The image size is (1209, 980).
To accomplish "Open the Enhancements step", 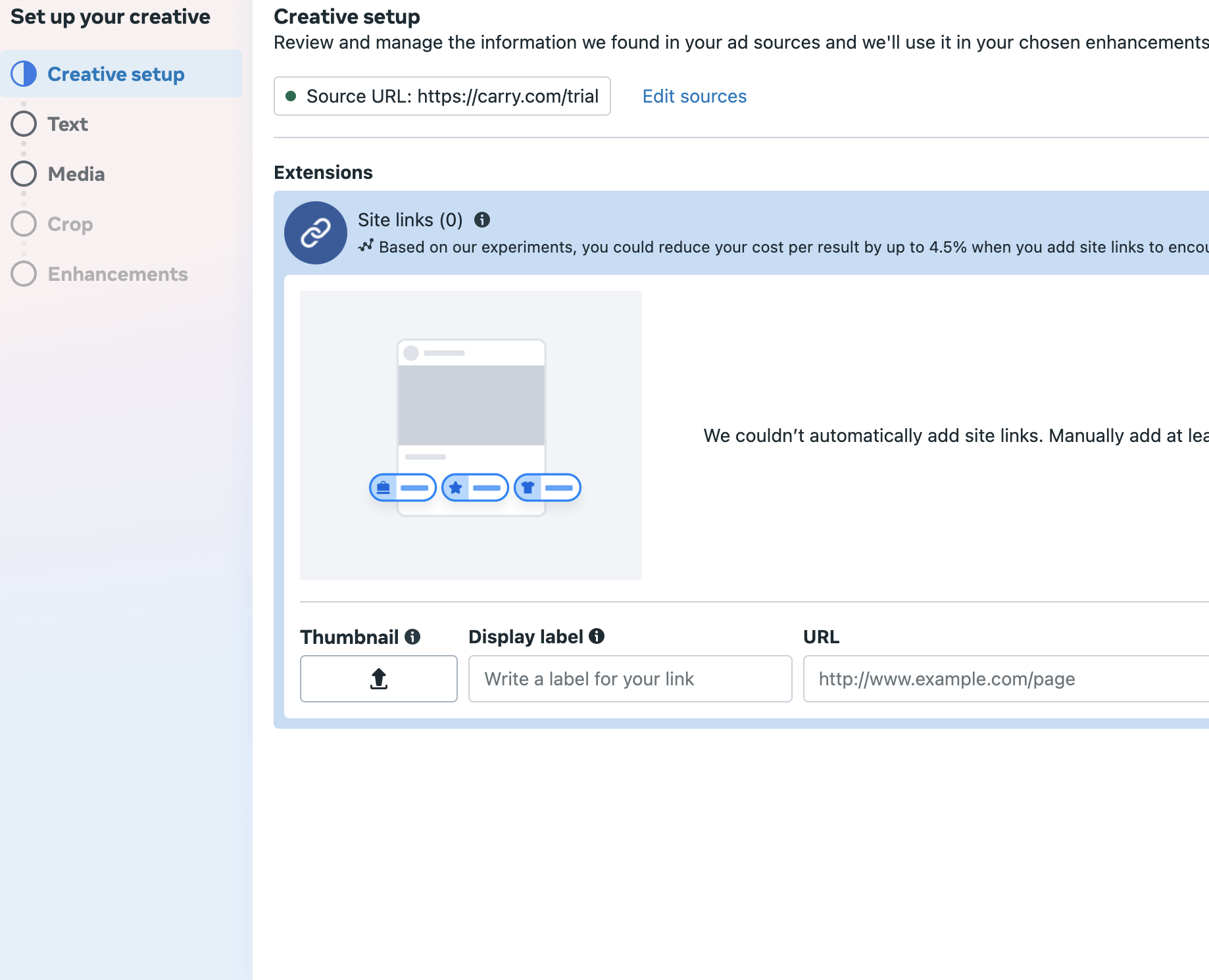I will pyautogui.click(x=117, y=274).
